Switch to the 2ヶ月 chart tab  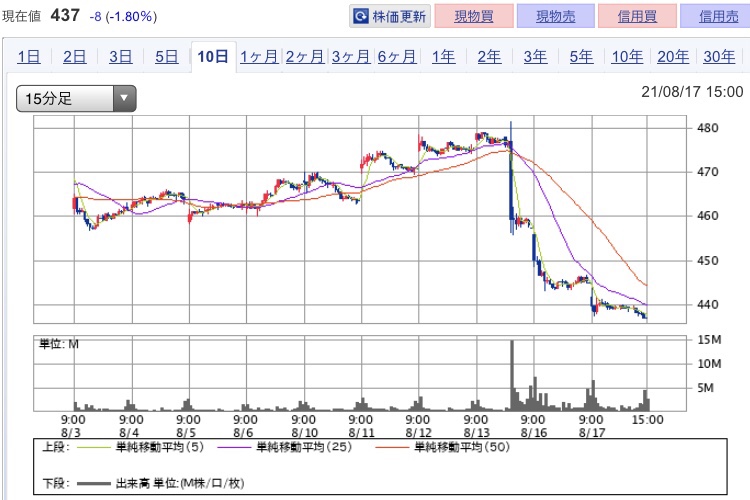pos(305,57)
